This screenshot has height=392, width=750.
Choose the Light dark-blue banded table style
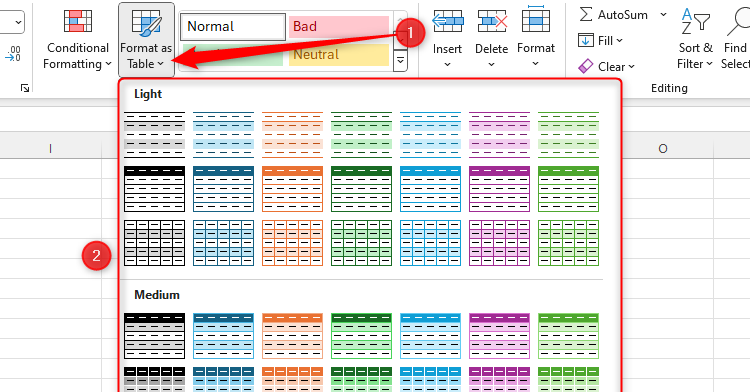coord(223,135)
